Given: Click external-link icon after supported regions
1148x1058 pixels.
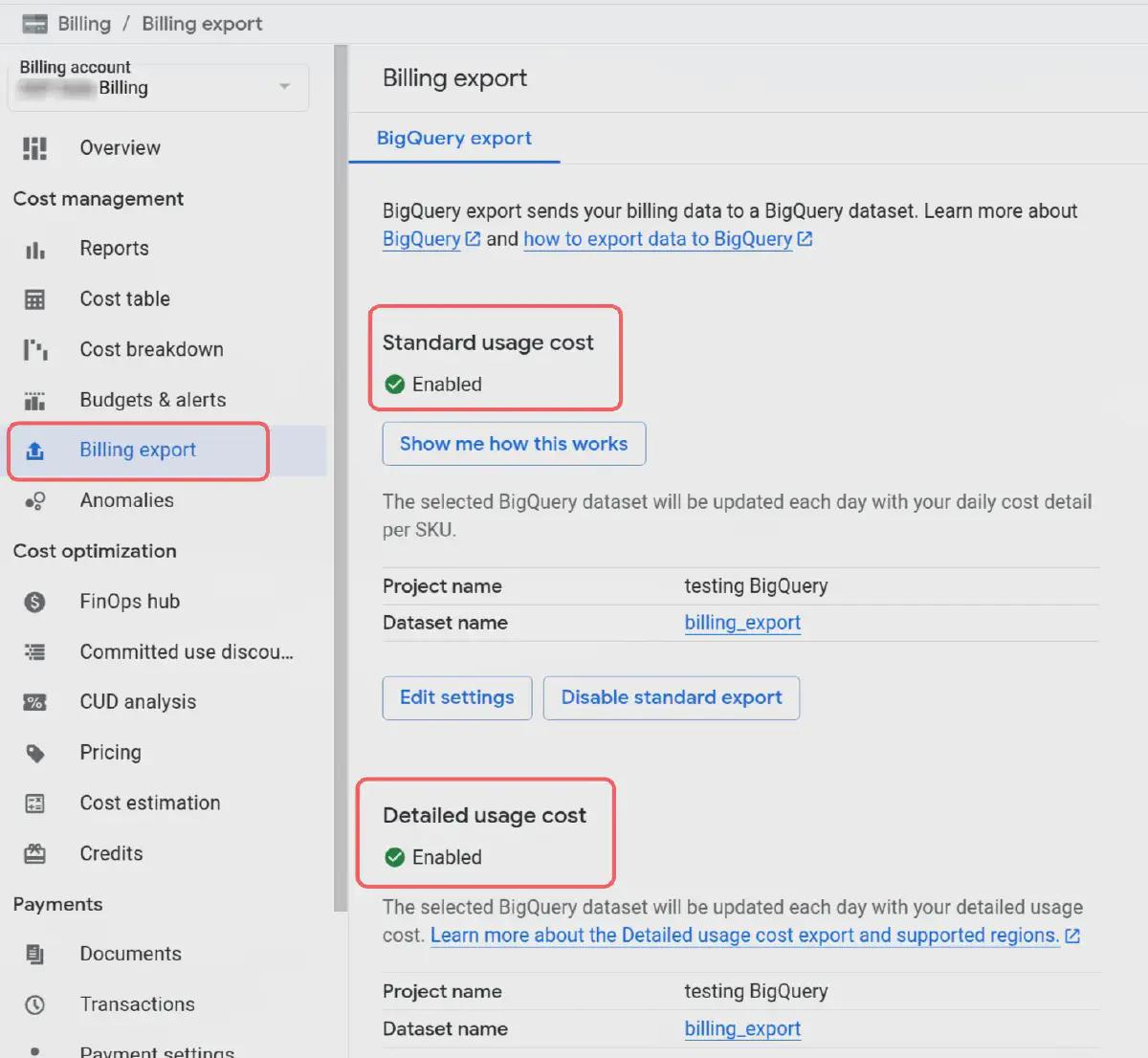Looking at the screenshot, I should click(x=1072, y=936).
